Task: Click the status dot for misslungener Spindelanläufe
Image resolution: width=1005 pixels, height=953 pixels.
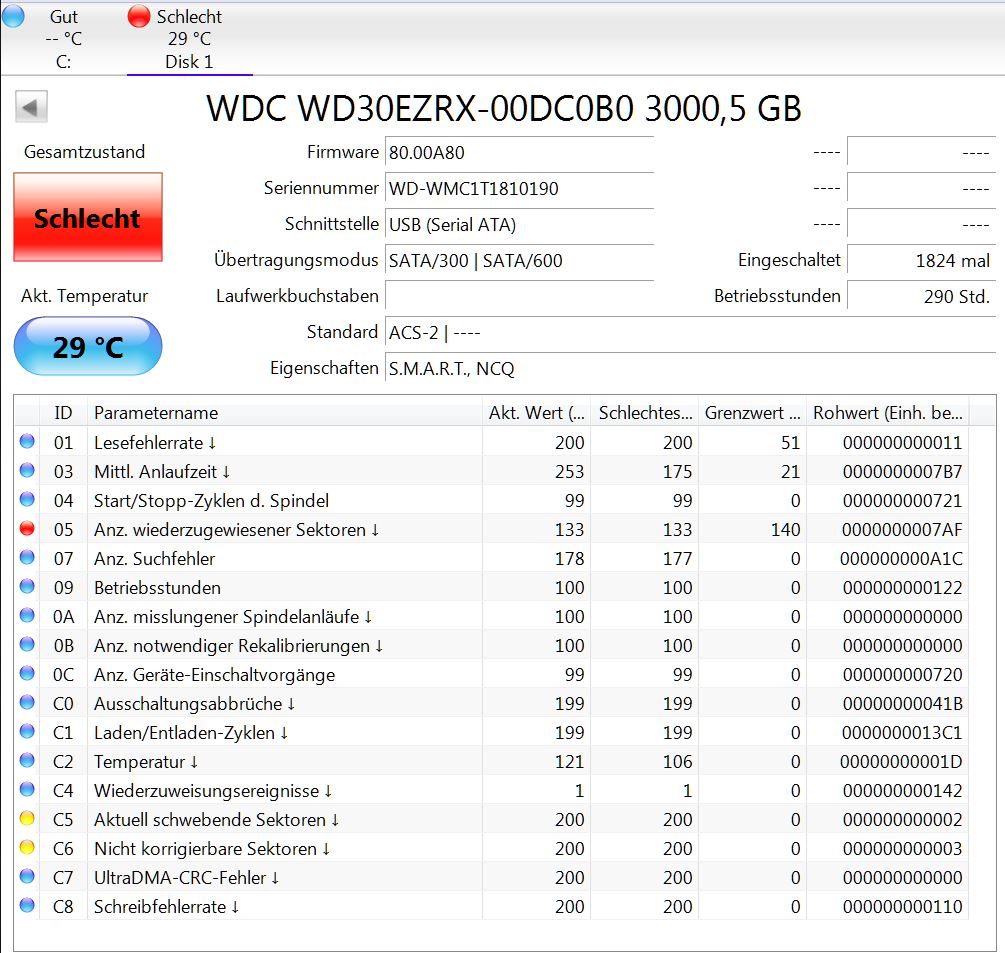Action: [x=27, y=615]
